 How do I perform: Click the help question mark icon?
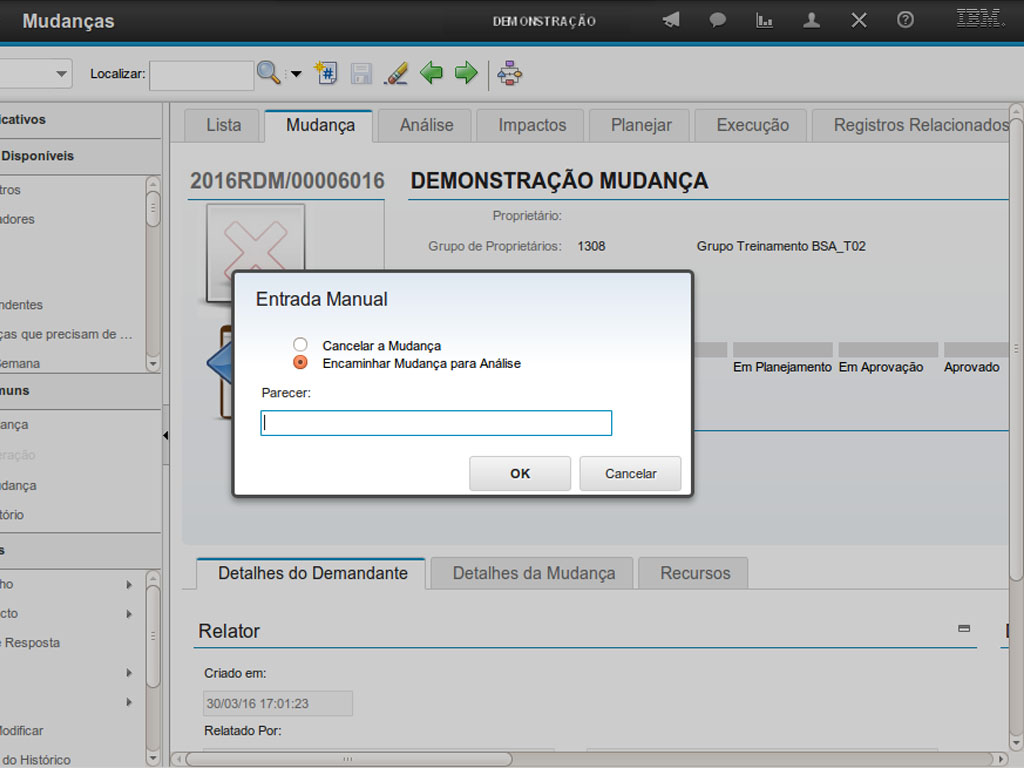905,20
